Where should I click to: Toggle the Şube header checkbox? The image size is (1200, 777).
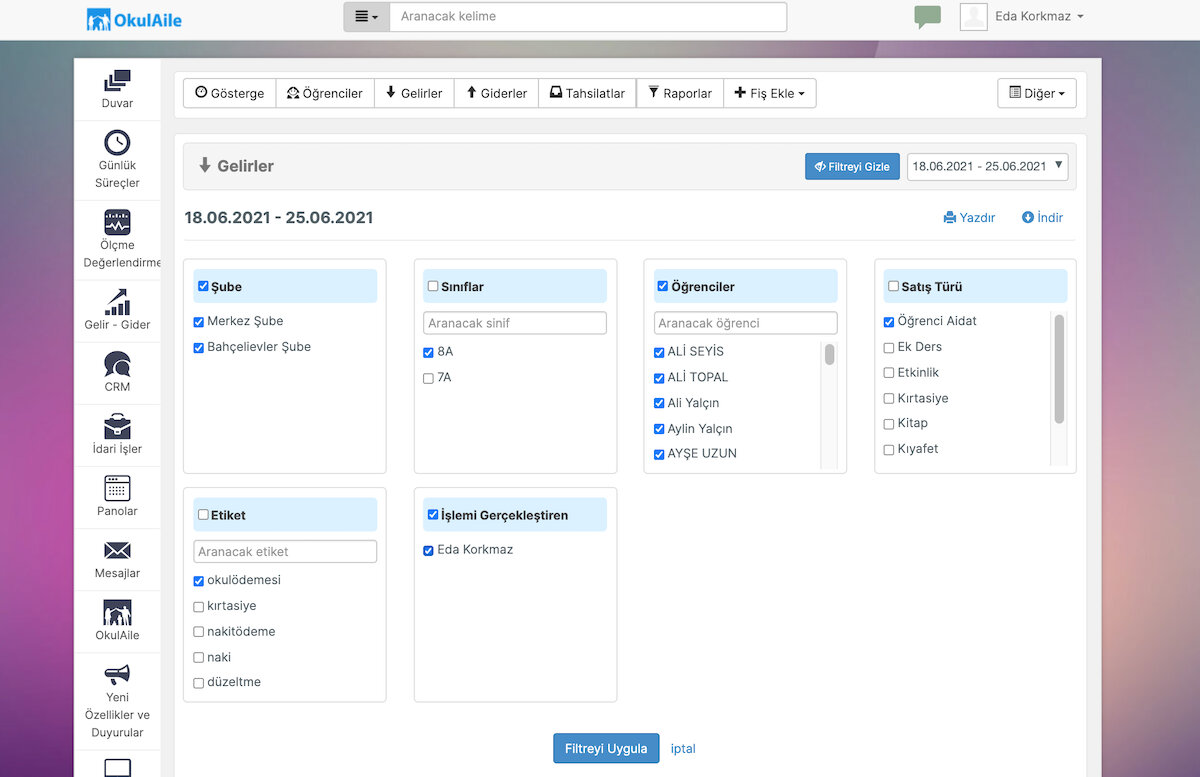point(203,286)
